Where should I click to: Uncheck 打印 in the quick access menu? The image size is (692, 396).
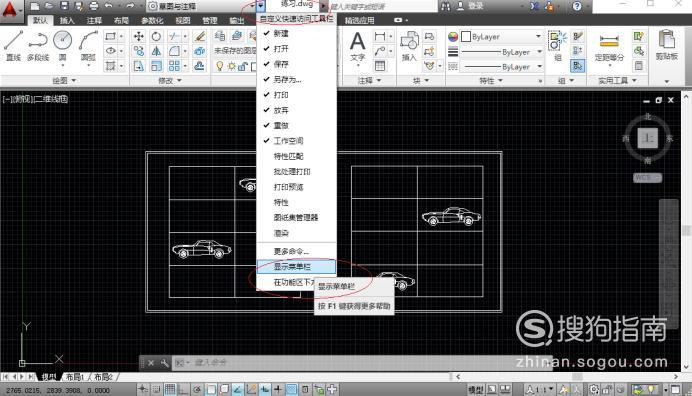297,94
